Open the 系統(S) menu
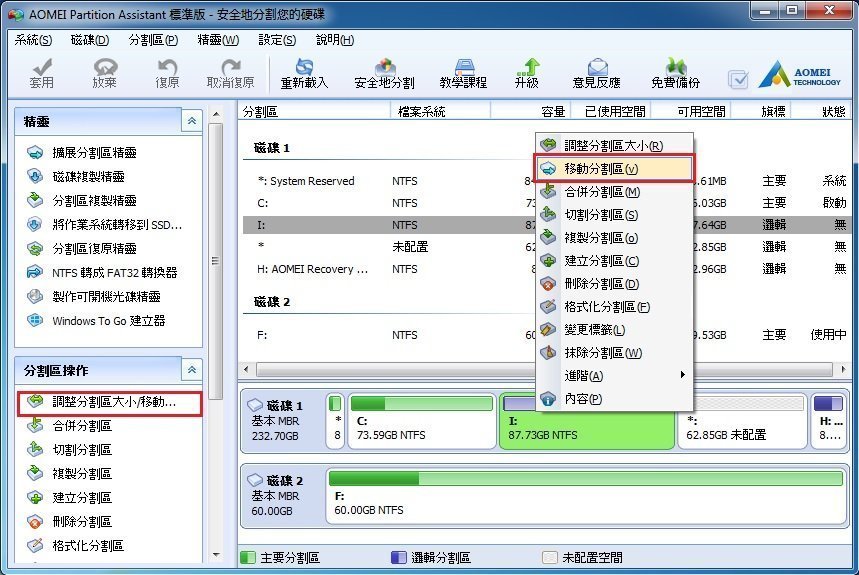 (x=33, y=40)
